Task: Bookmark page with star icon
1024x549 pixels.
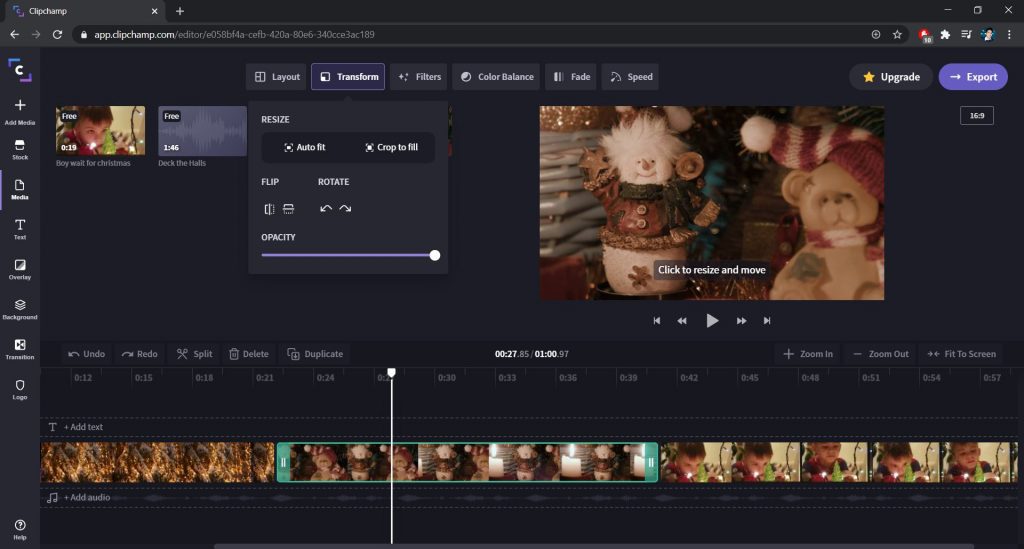Action: [x=897, y=35]
